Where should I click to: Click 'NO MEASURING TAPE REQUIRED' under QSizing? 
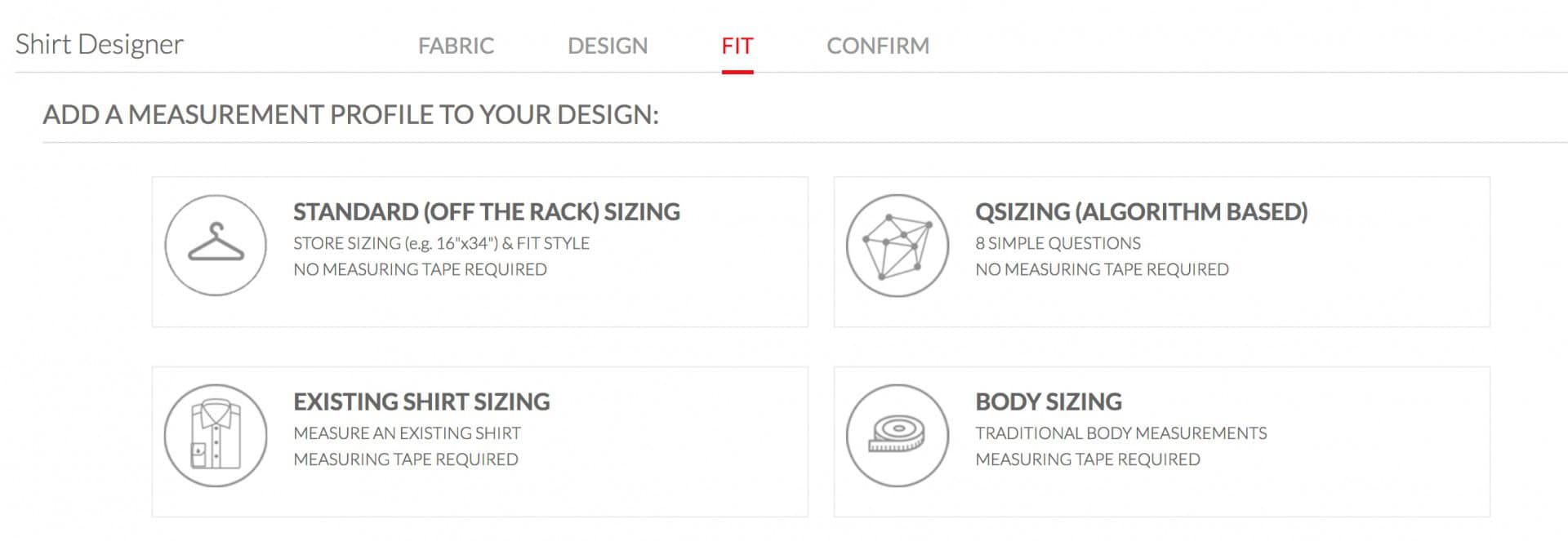pos(1102,269)
